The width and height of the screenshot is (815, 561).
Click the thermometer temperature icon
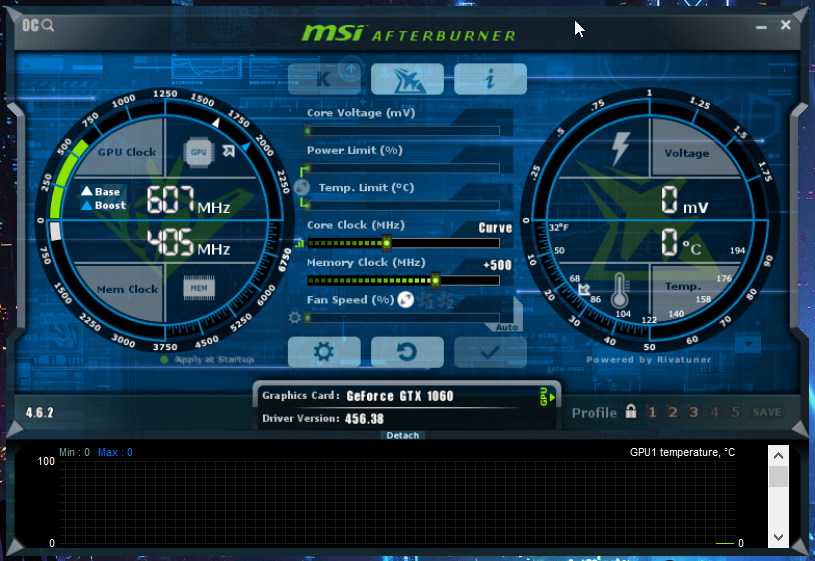pyautogui.click(x=619, y=291)
